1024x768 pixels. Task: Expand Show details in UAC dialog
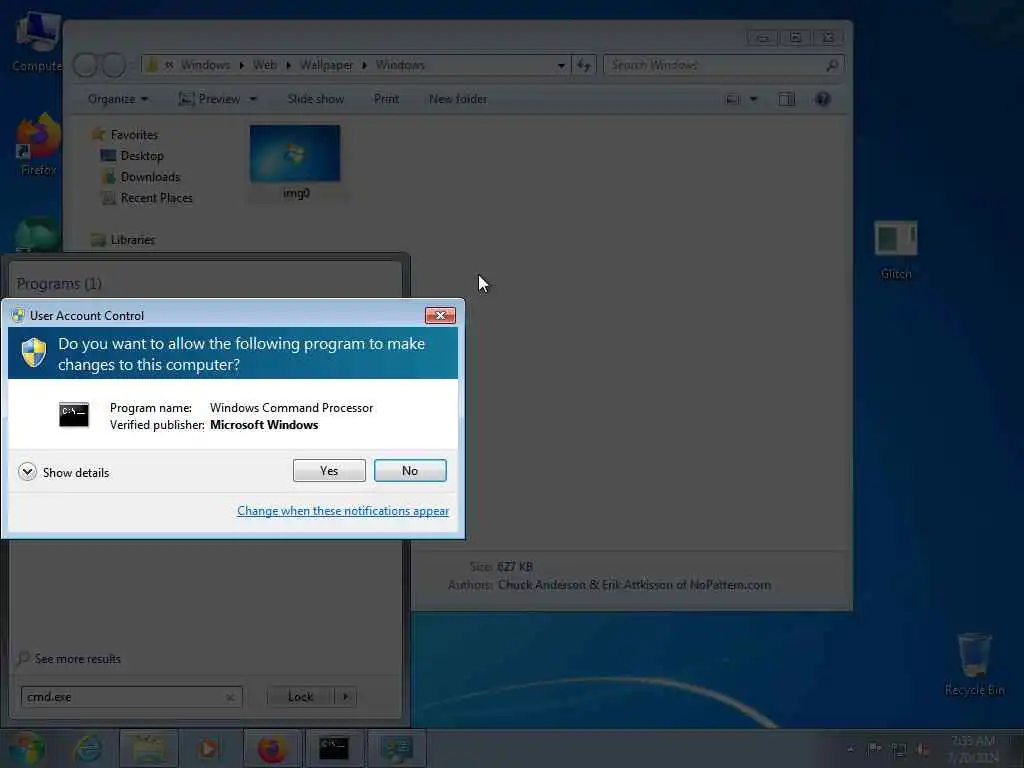(63, 472)
